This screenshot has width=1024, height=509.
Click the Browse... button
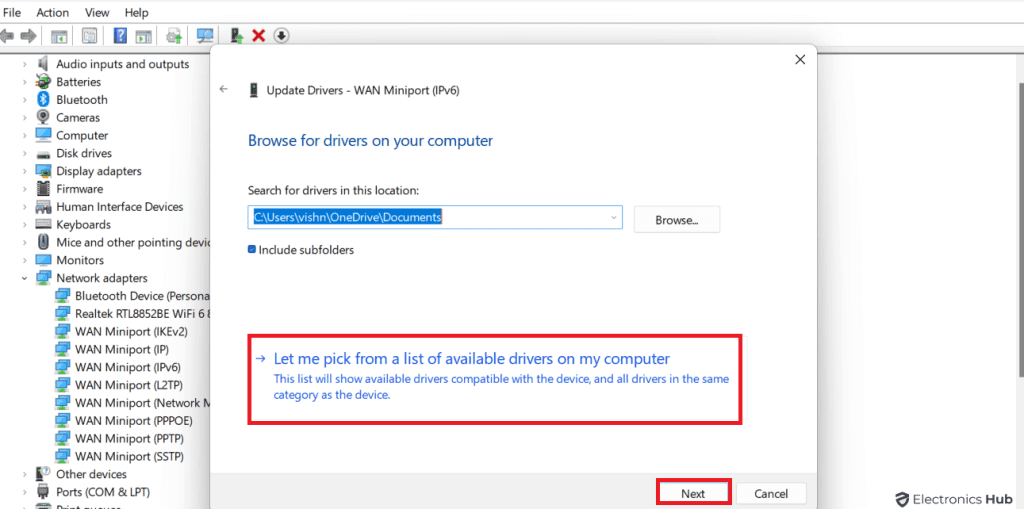pos(677,220)
